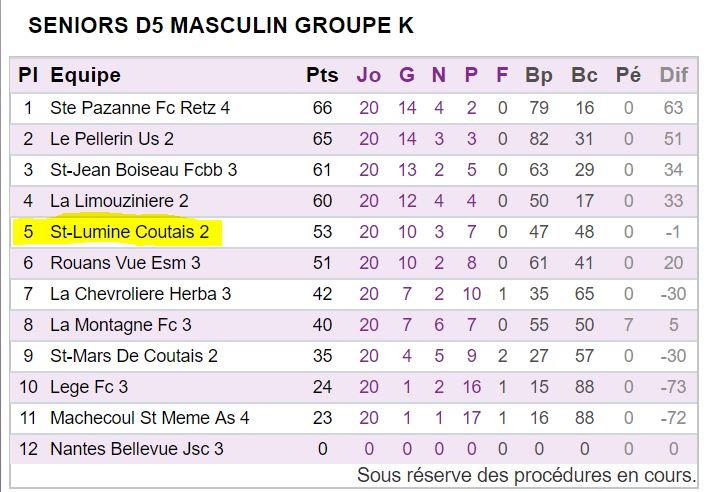Click the Bp column header
The width and height of the screenshot is (711, 492).
539,75
